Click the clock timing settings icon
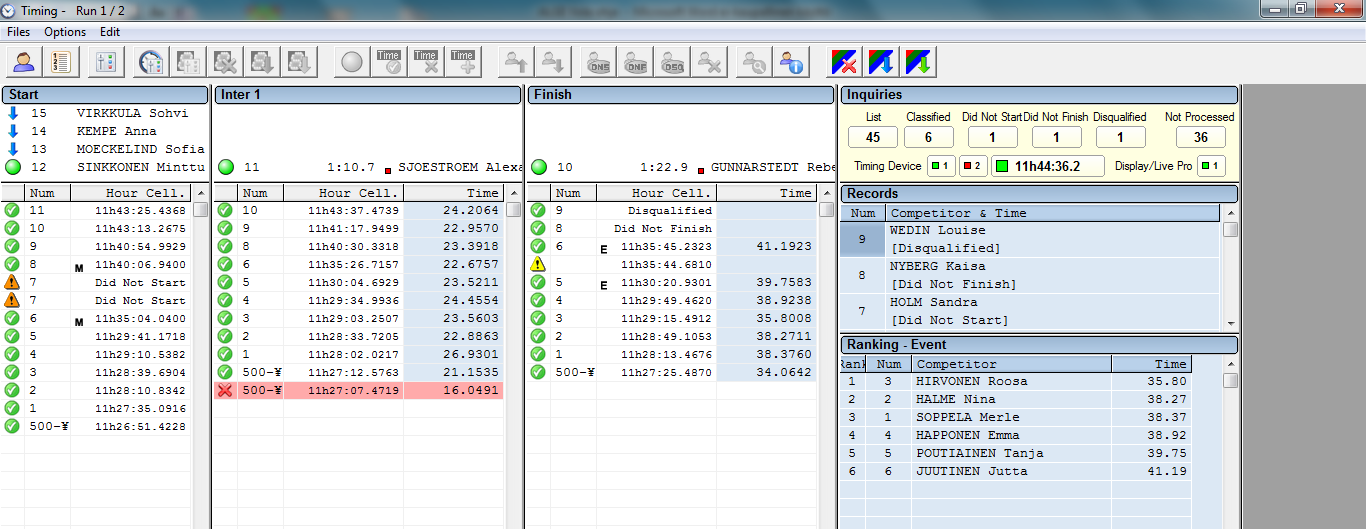Viewport: 1366px width, 529px height. (x=151, y=62)
